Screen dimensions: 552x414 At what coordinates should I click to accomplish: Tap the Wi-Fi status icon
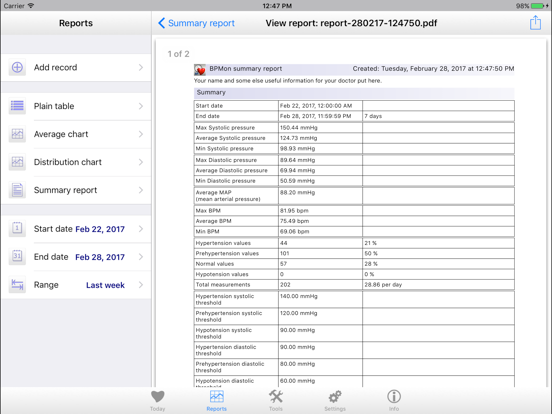(x=31, y=6)
